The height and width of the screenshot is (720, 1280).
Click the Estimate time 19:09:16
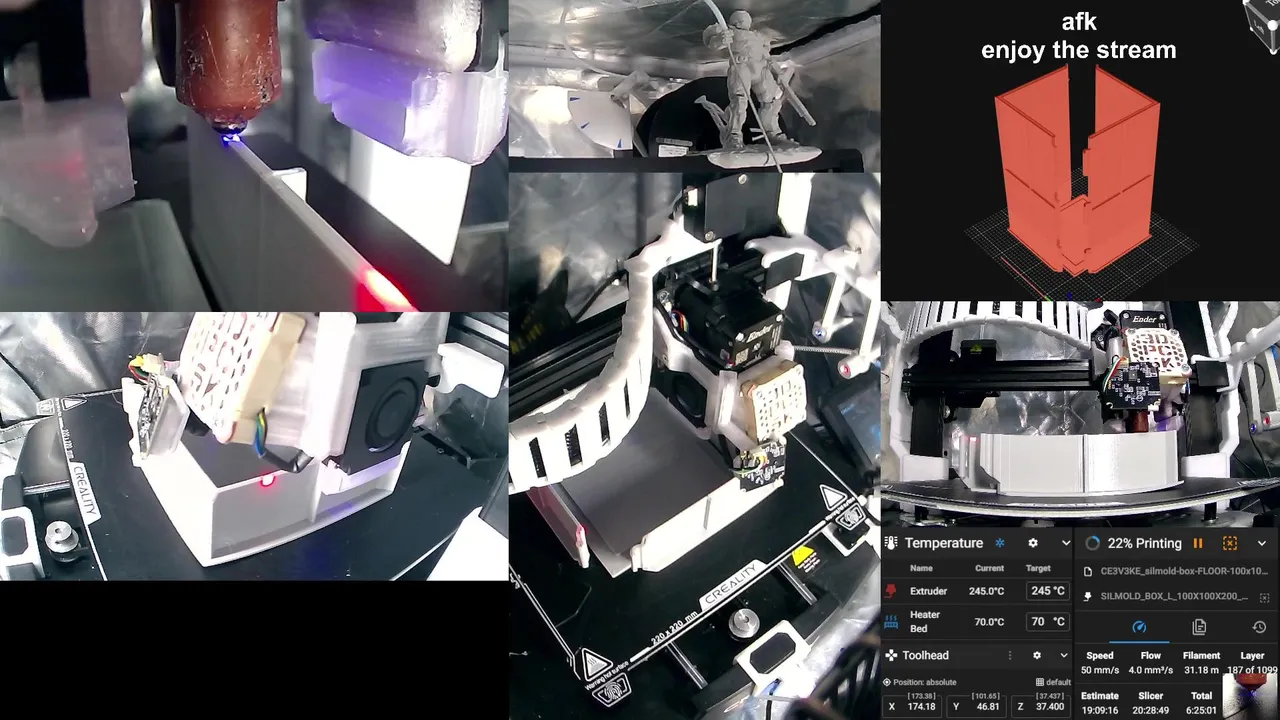(x=1100, y=710)
